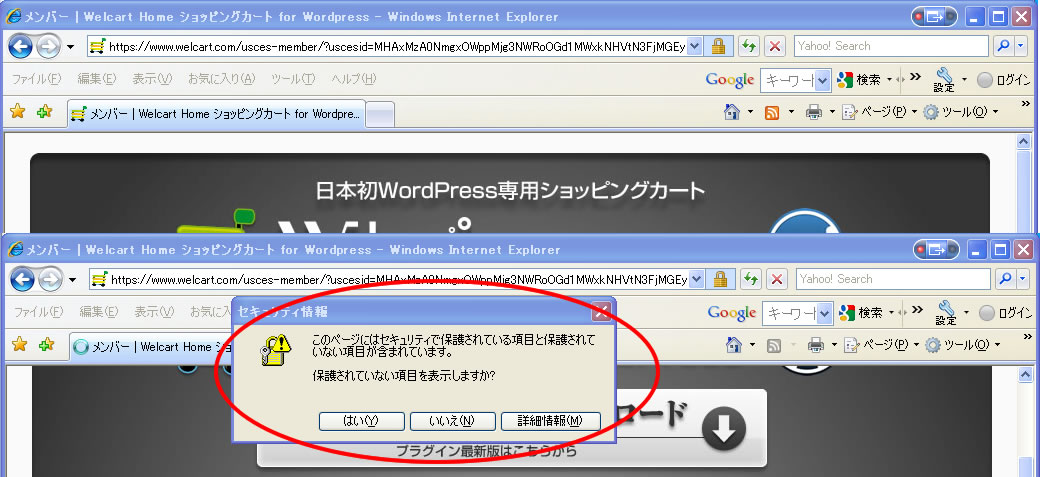1040x477 pixels.
Task: Click はい(Y) in security dialog
Action: pyautogui.click(x=361, y=421)
